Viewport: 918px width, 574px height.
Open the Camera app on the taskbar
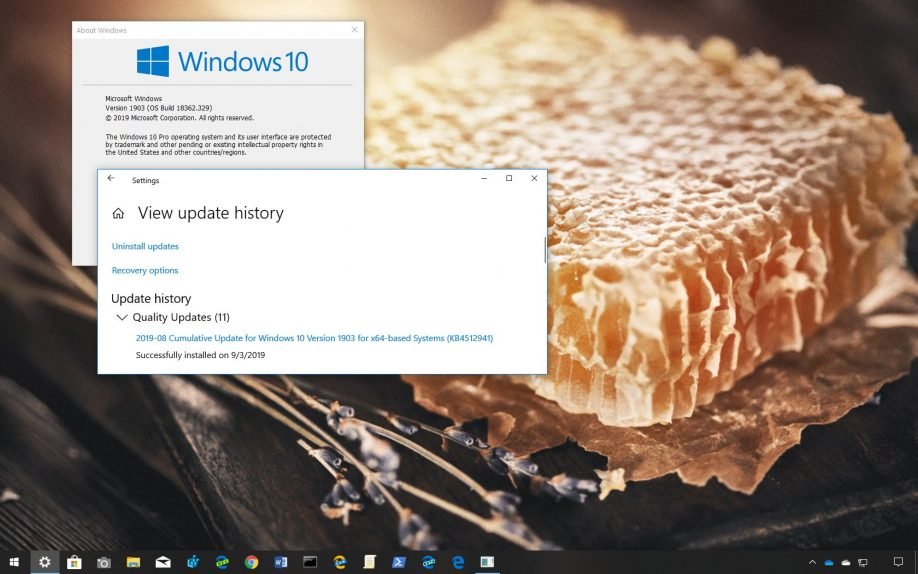103,562
